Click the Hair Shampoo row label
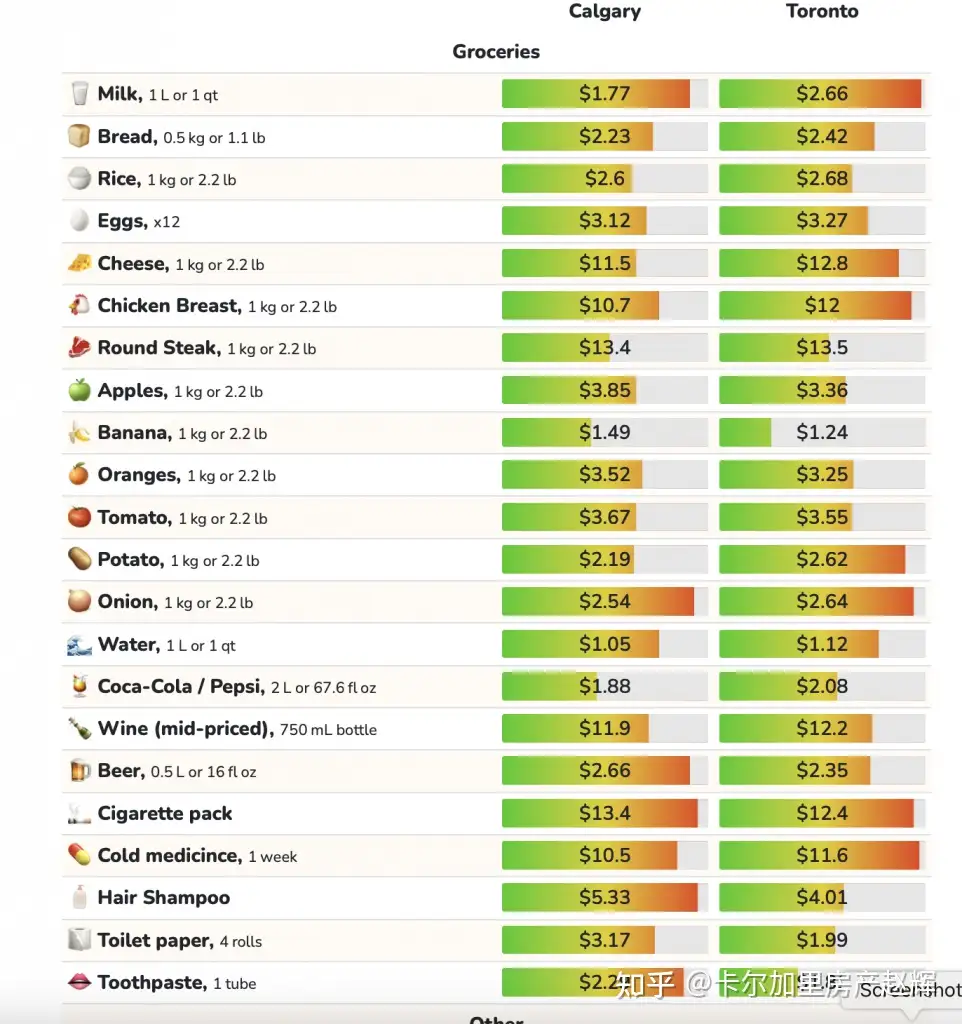Viewport: 962px width, 1024px height. tap(164, 898)
